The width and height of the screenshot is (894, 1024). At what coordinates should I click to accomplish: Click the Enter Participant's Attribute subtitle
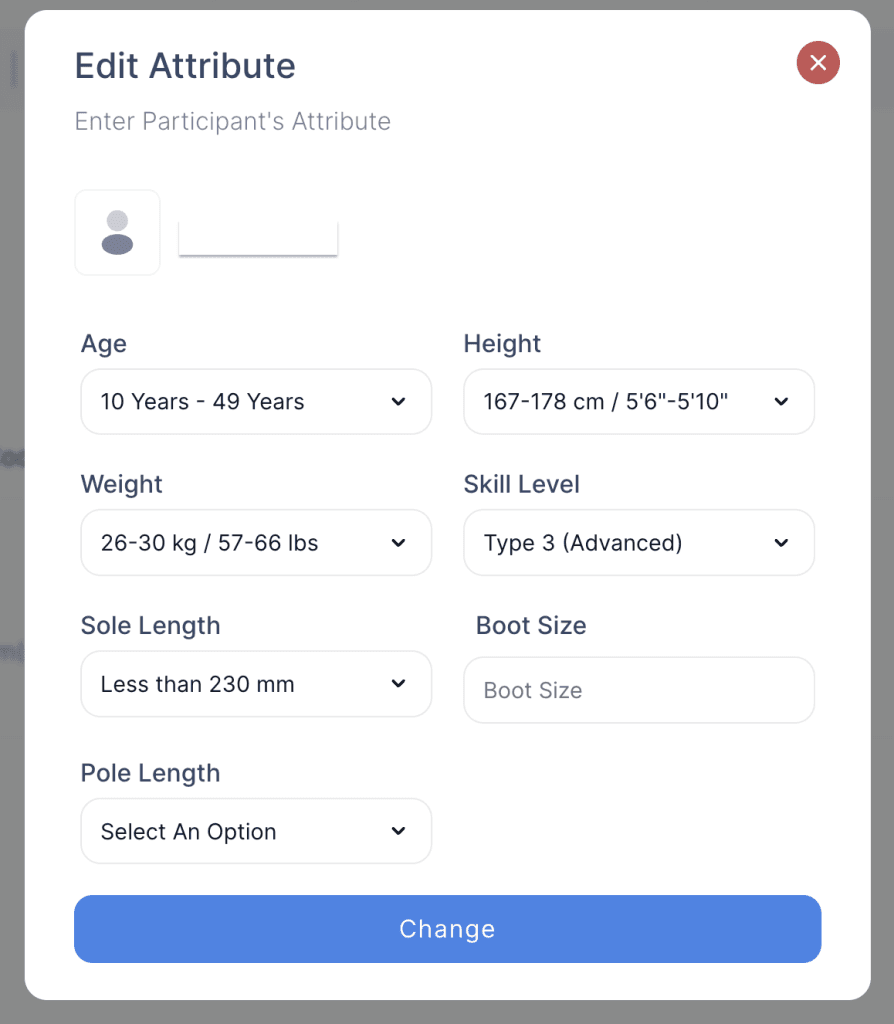point(232,122)
